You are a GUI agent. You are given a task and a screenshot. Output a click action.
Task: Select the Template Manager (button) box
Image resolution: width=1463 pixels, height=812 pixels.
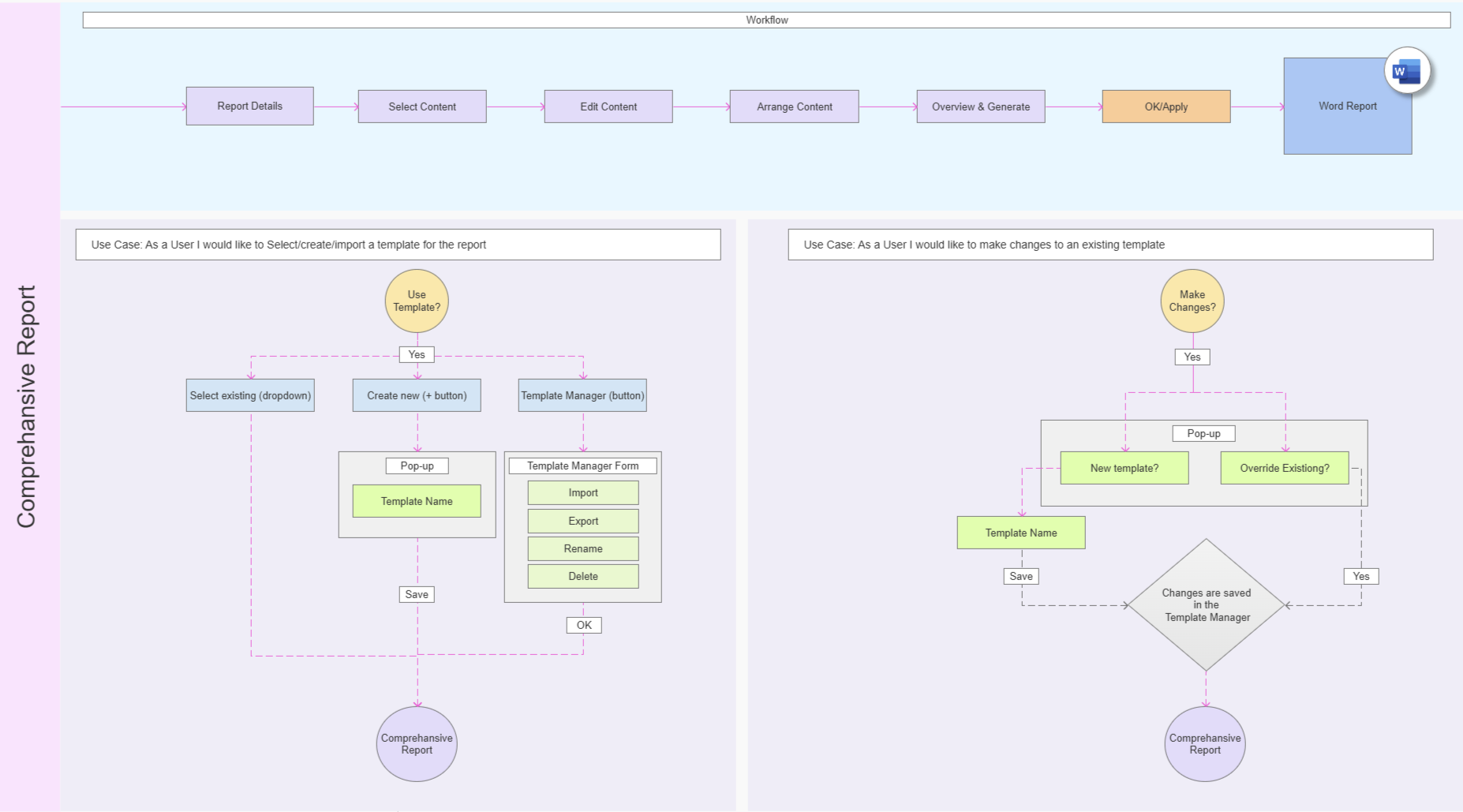click(582, 395)
